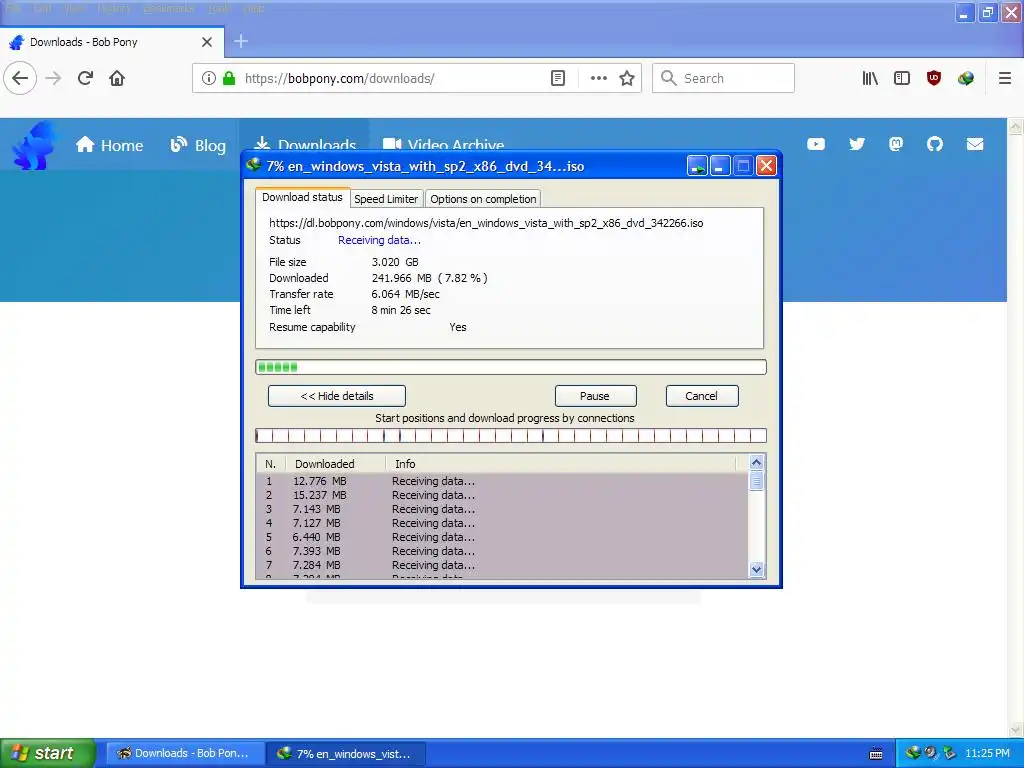The height and width of the screenshot is (768, 1024).
Task: Select the 7% en_windows_vista taskbar button
Action: click(x=346, y=753)
